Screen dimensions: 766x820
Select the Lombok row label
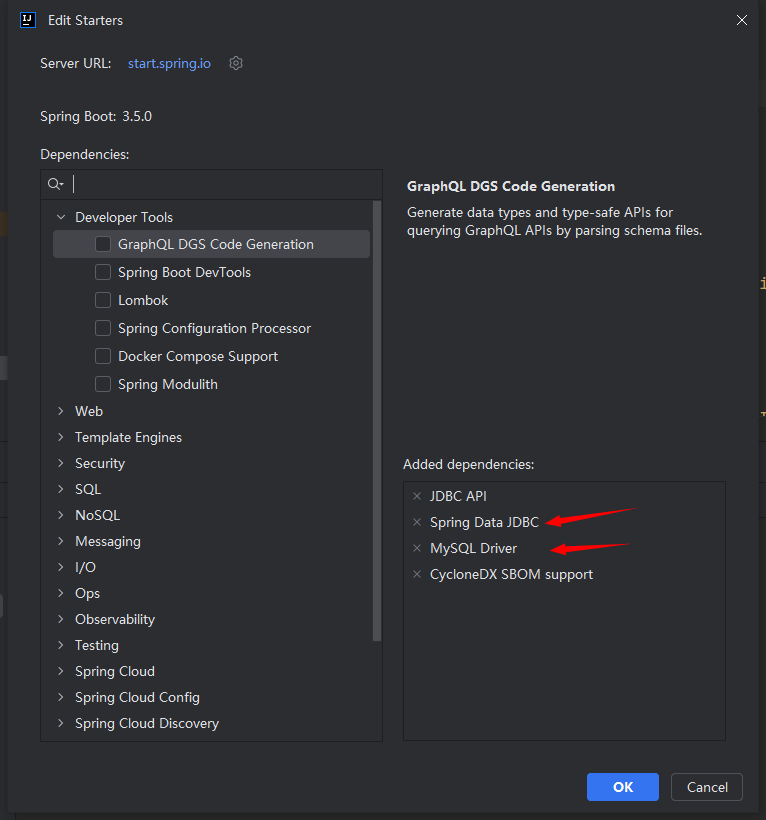point(143,300)
